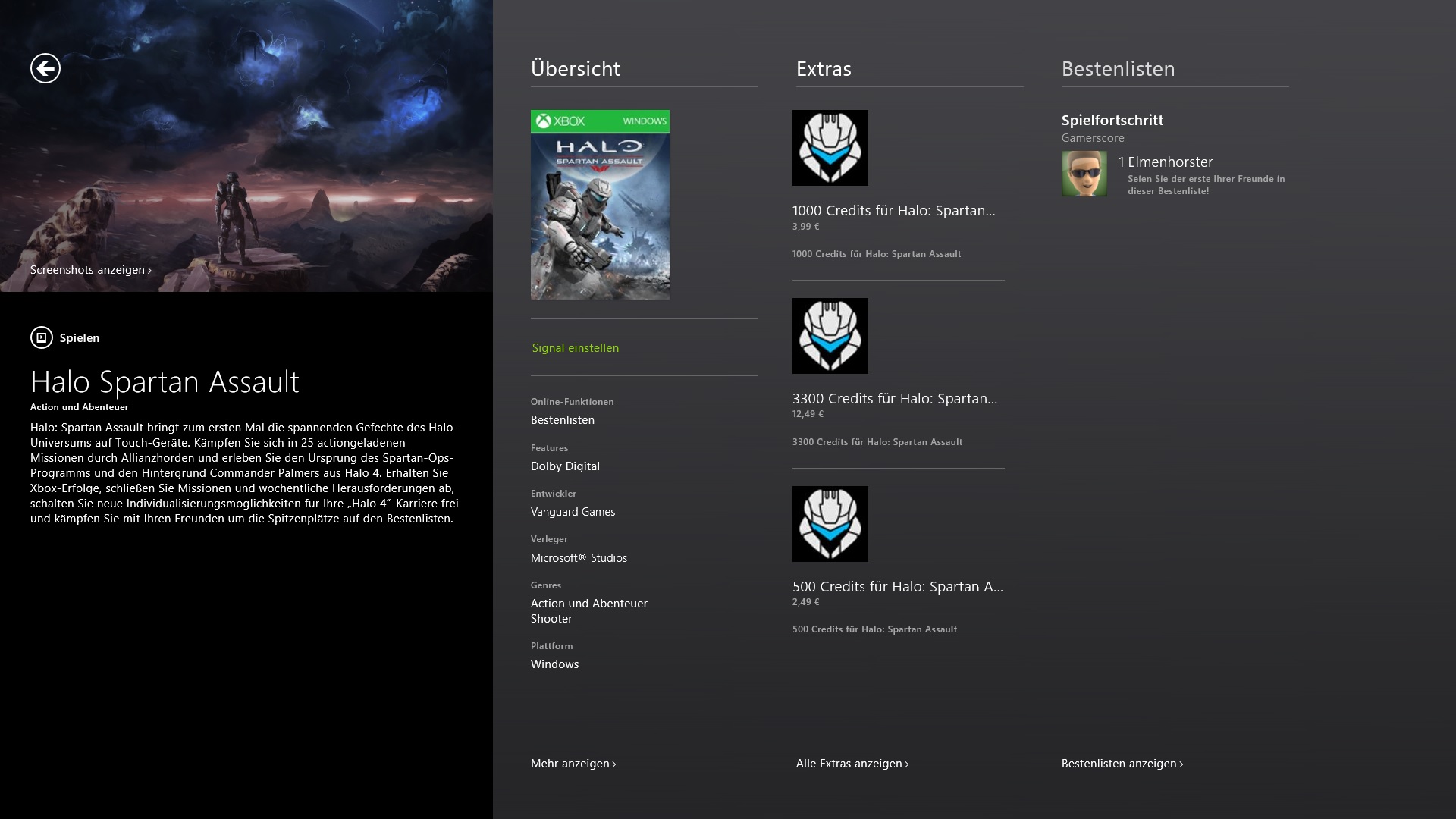Start the game via Spielen label

[80, 338]
